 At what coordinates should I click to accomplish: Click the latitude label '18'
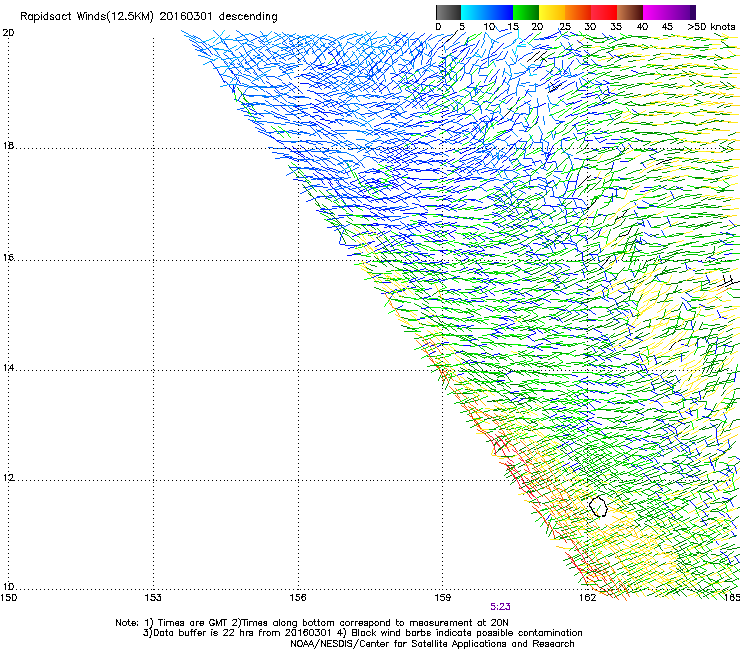tap(8, 146)
